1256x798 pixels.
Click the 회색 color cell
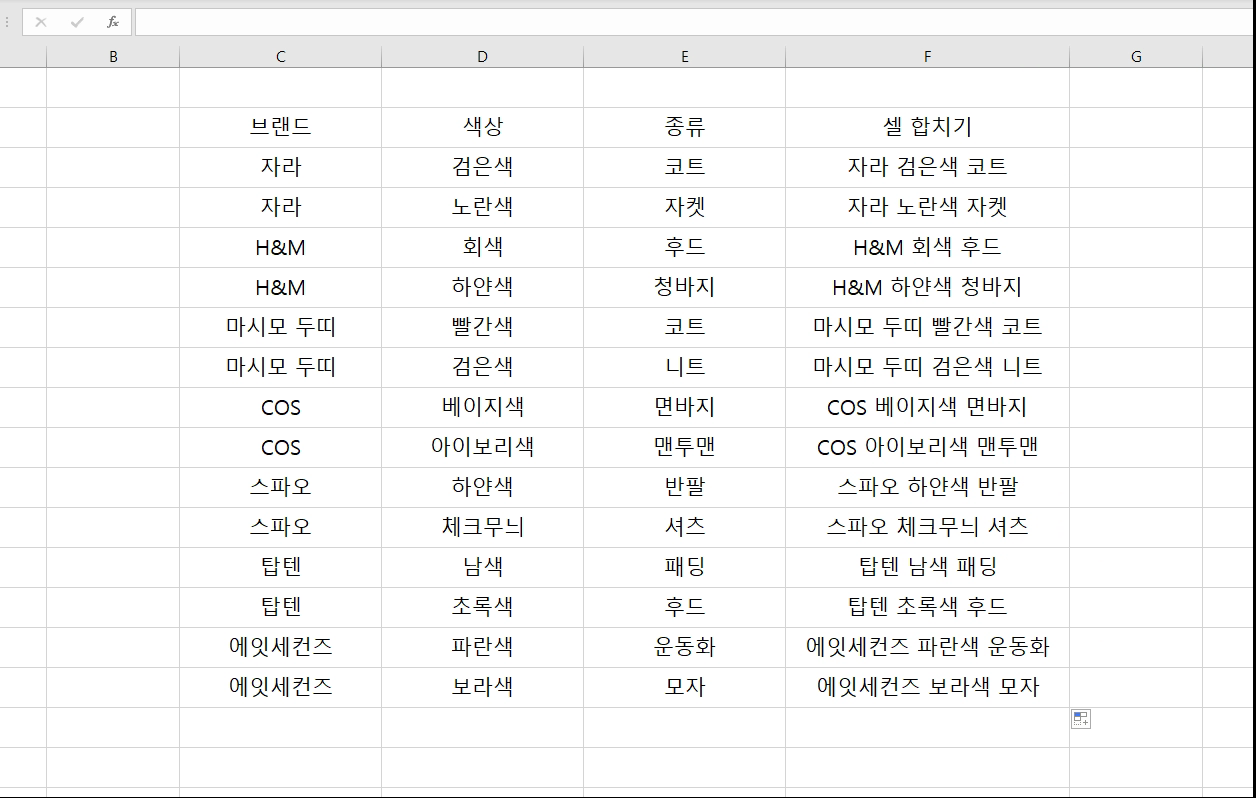pos(482,247)
